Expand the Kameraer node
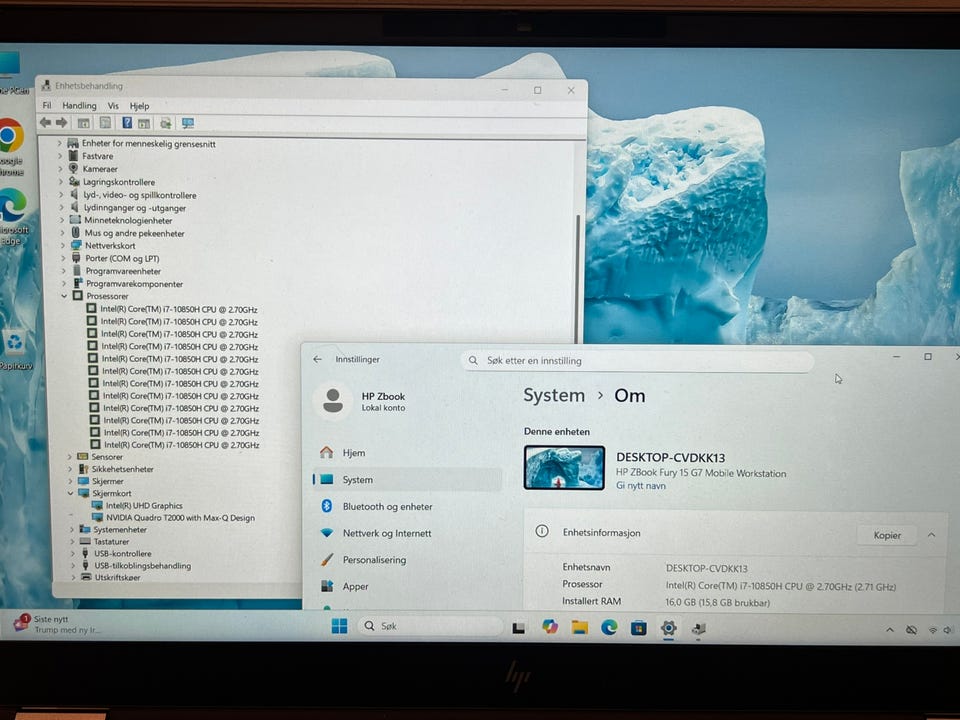Viewport: 960px width, 720px height. [60, 169]
